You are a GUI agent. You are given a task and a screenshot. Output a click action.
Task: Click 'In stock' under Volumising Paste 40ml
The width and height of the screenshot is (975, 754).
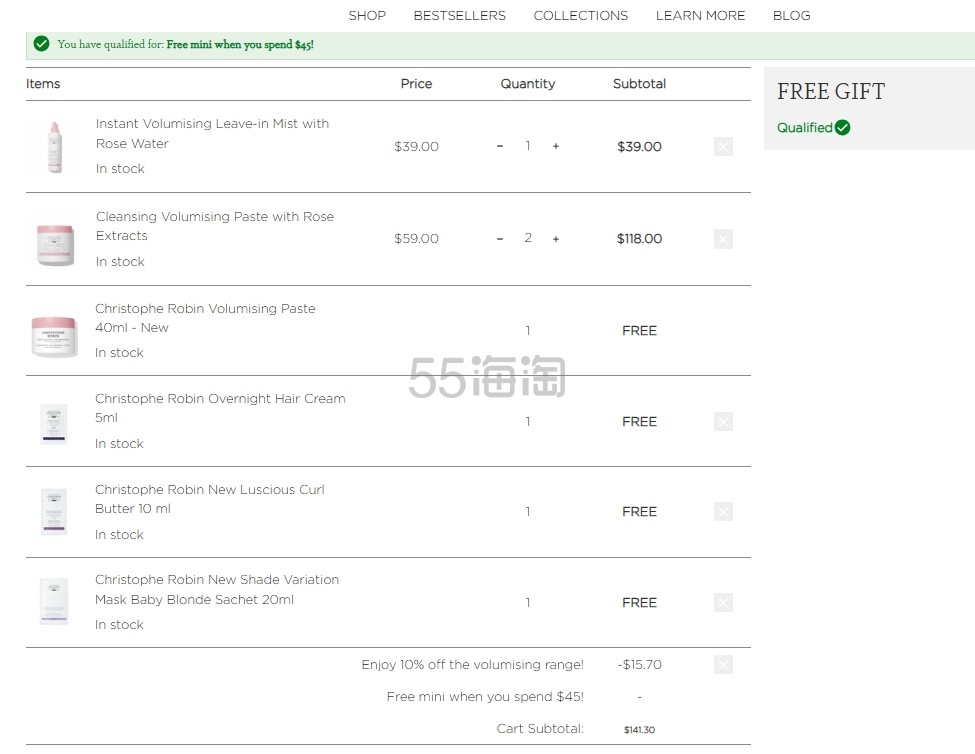119,352
